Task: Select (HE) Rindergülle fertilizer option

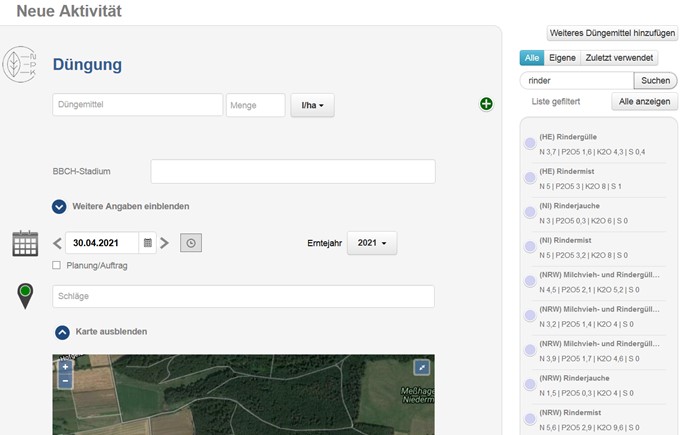Action: click(530, 144)
